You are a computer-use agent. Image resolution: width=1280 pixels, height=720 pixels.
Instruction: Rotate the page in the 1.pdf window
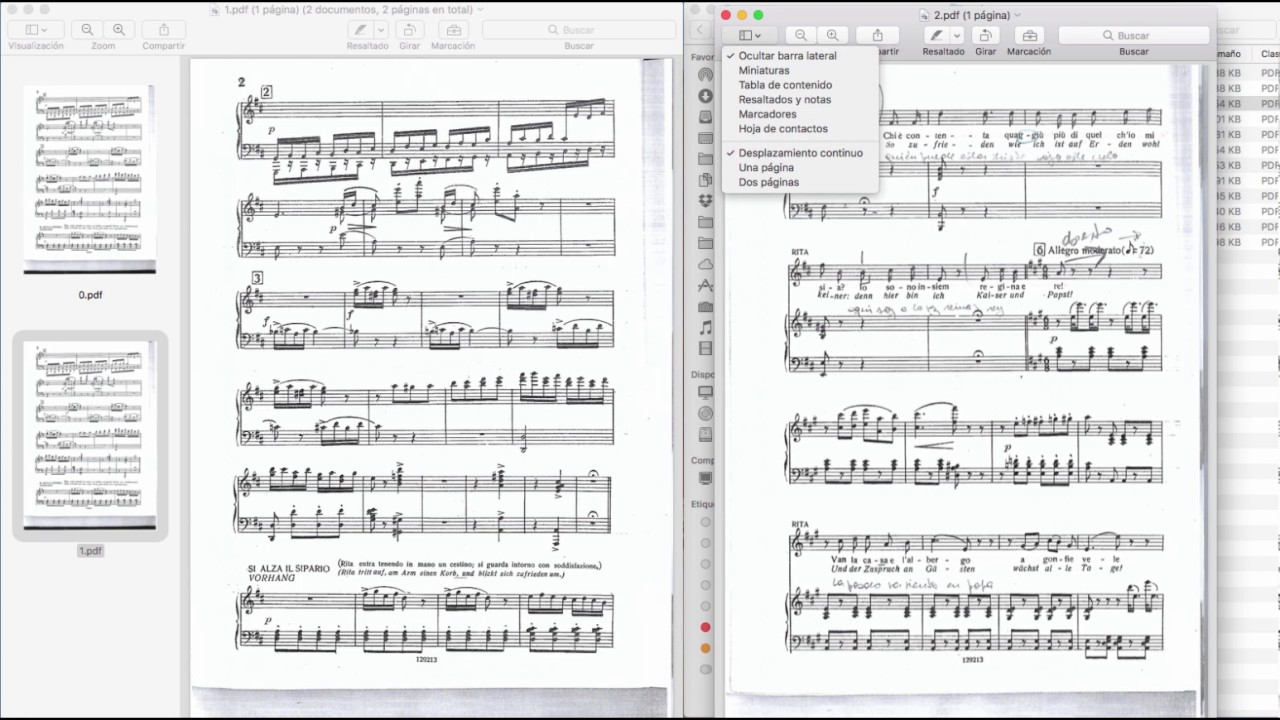[410, 30]
